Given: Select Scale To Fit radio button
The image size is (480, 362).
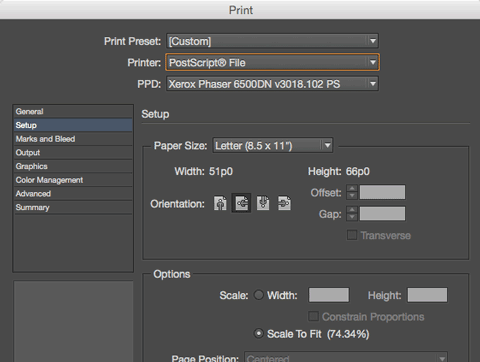Looking at the screenshot, I should (259, 334).
